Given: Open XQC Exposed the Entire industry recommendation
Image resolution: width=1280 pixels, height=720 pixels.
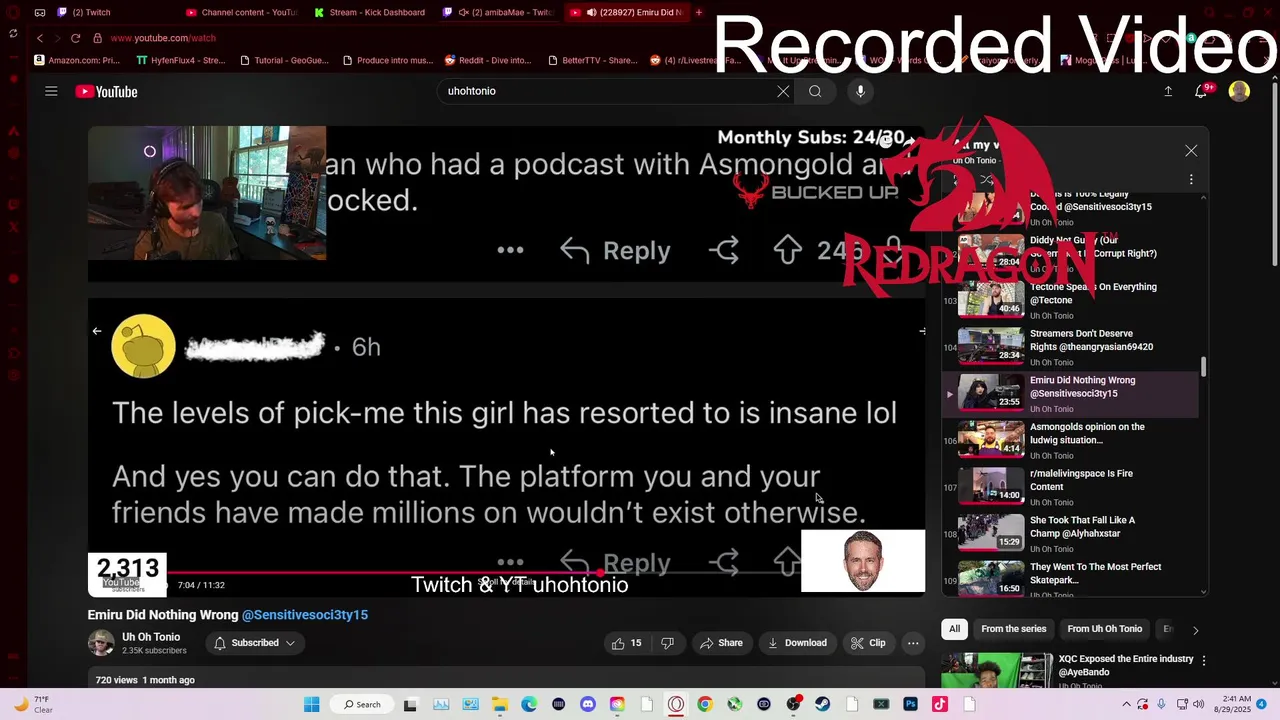Looking at the screenshot, I should point(1126,665).
